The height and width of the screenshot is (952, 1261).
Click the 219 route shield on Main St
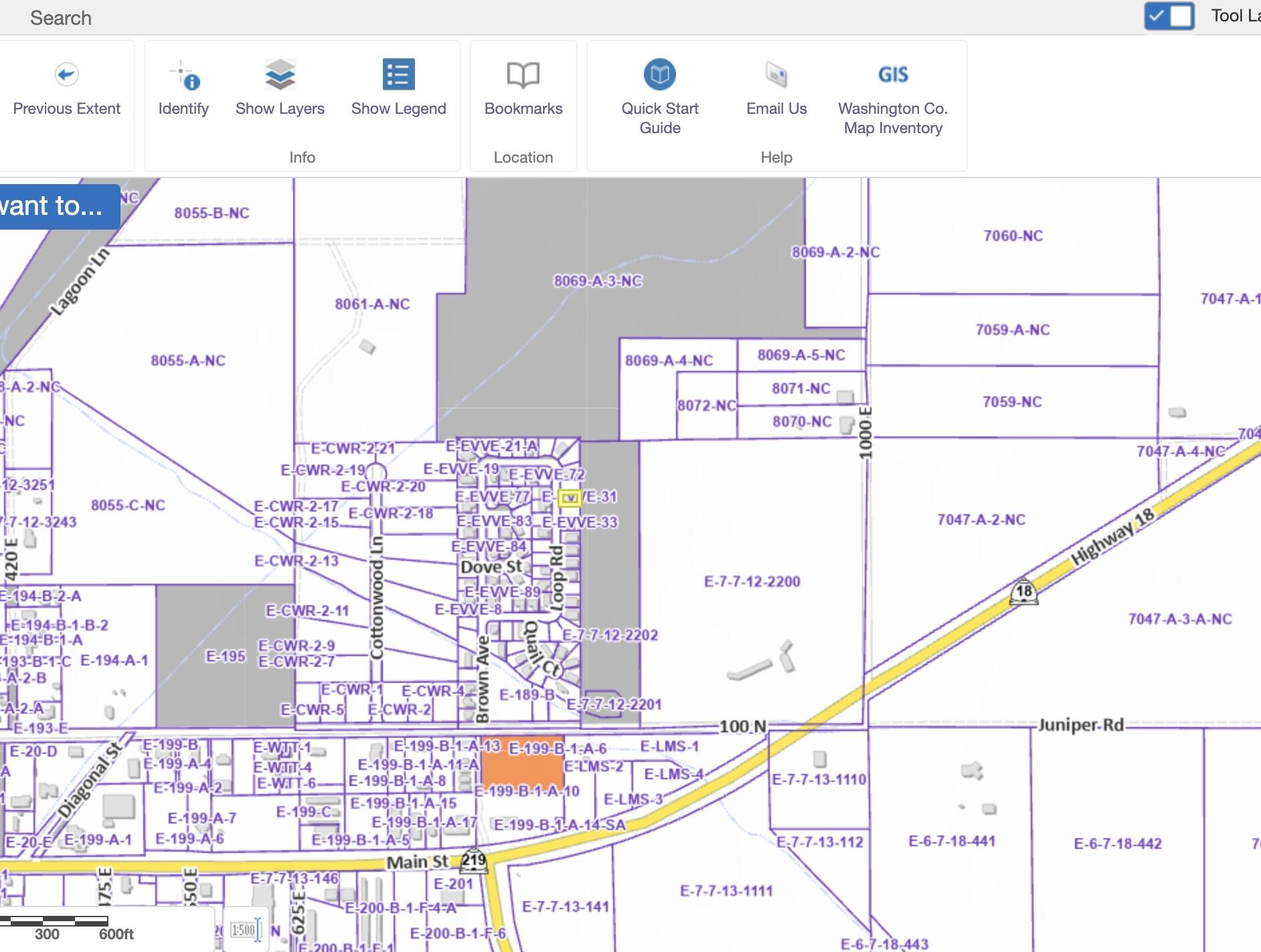(473, 861)
